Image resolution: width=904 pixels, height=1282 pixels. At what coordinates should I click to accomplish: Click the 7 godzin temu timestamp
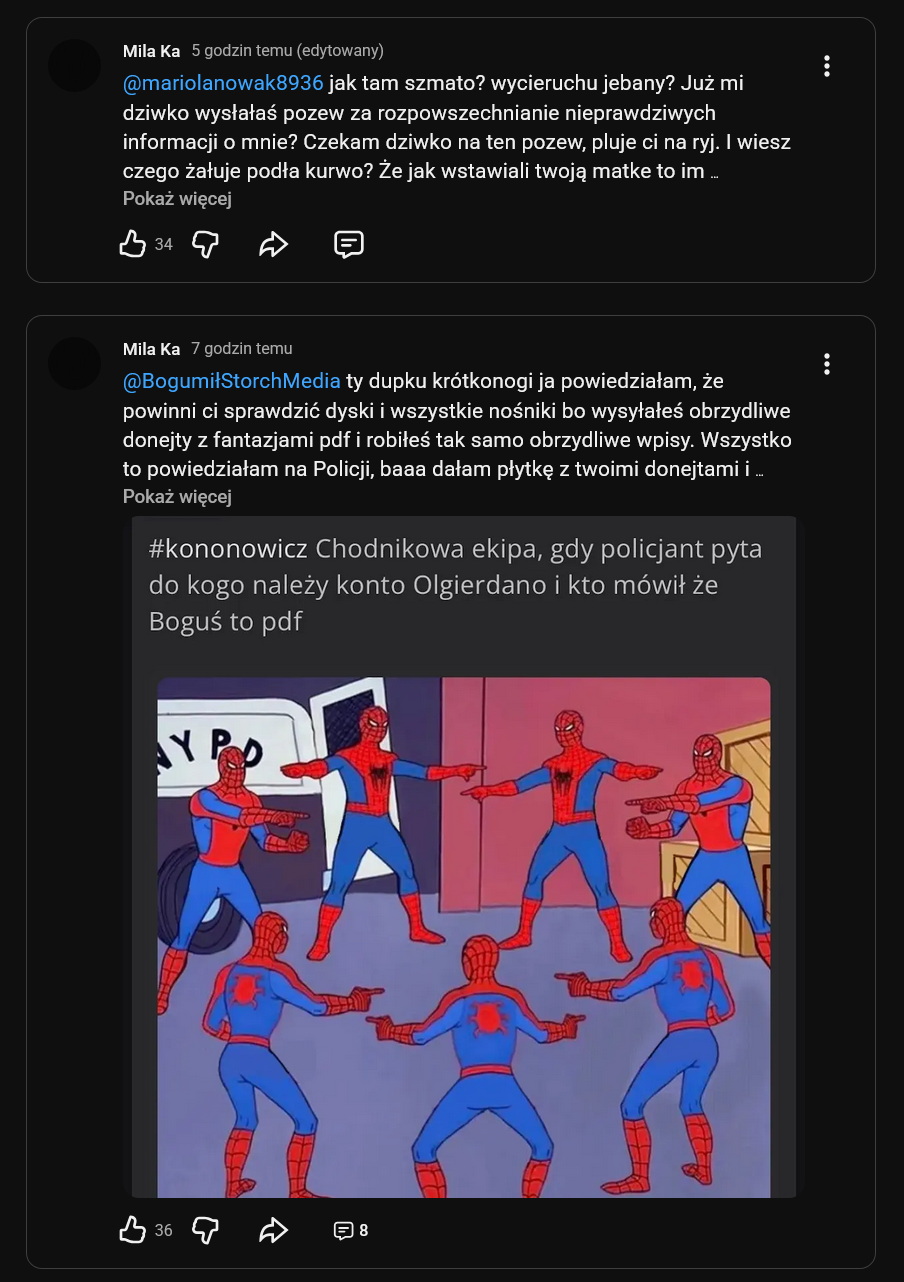tap(242, 349)
